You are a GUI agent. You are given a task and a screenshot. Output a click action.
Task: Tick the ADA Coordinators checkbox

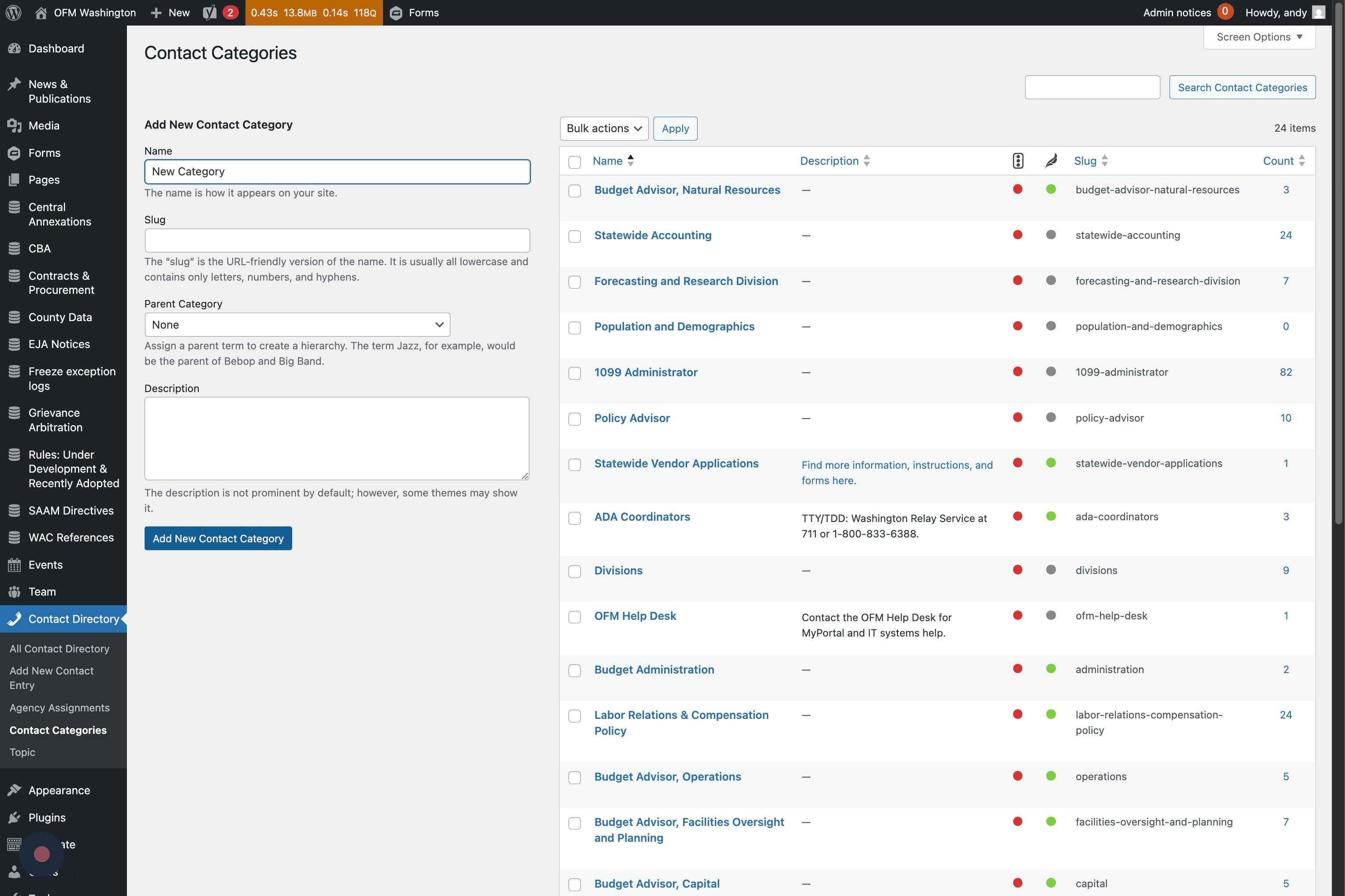[x=575, y=518]
